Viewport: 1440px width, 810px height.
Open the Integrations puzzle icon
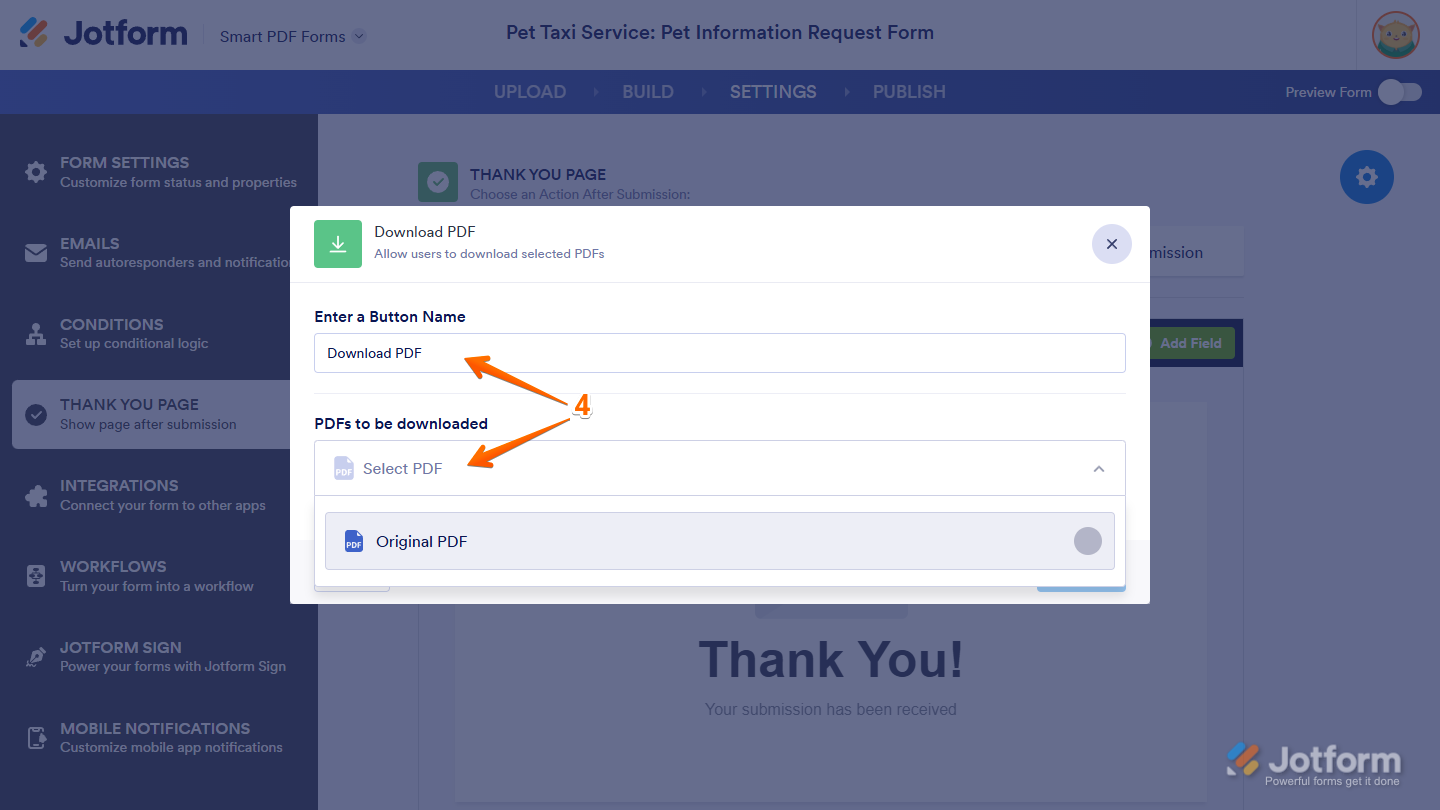tap(36, 495)
